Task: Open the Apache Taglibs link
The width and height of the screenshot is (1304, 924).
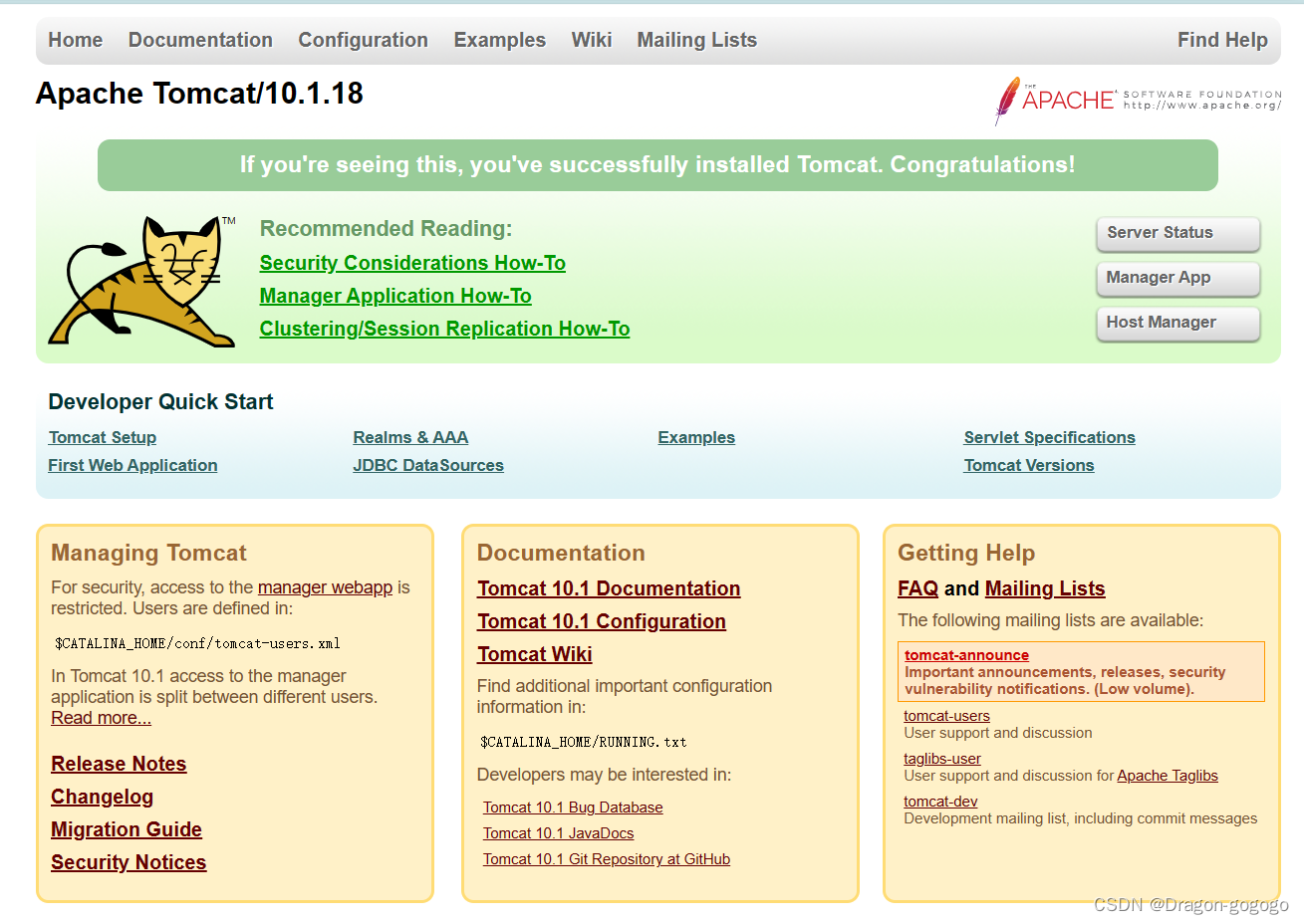Action: pyautogui.click(x=1168, y=776)
